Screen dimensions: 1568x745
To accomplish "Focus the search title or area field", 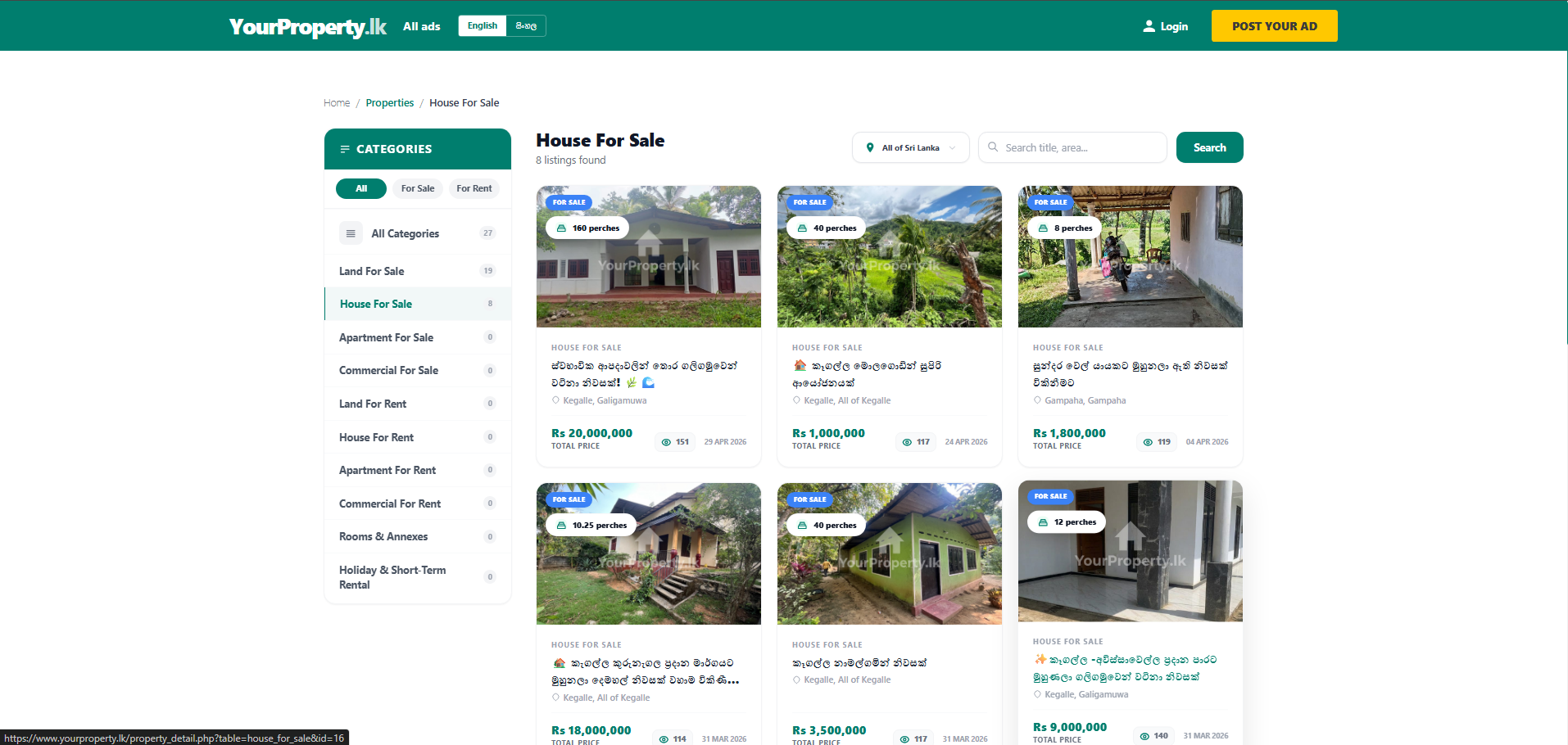I will pyautogui.click(x=1072, y=147).
